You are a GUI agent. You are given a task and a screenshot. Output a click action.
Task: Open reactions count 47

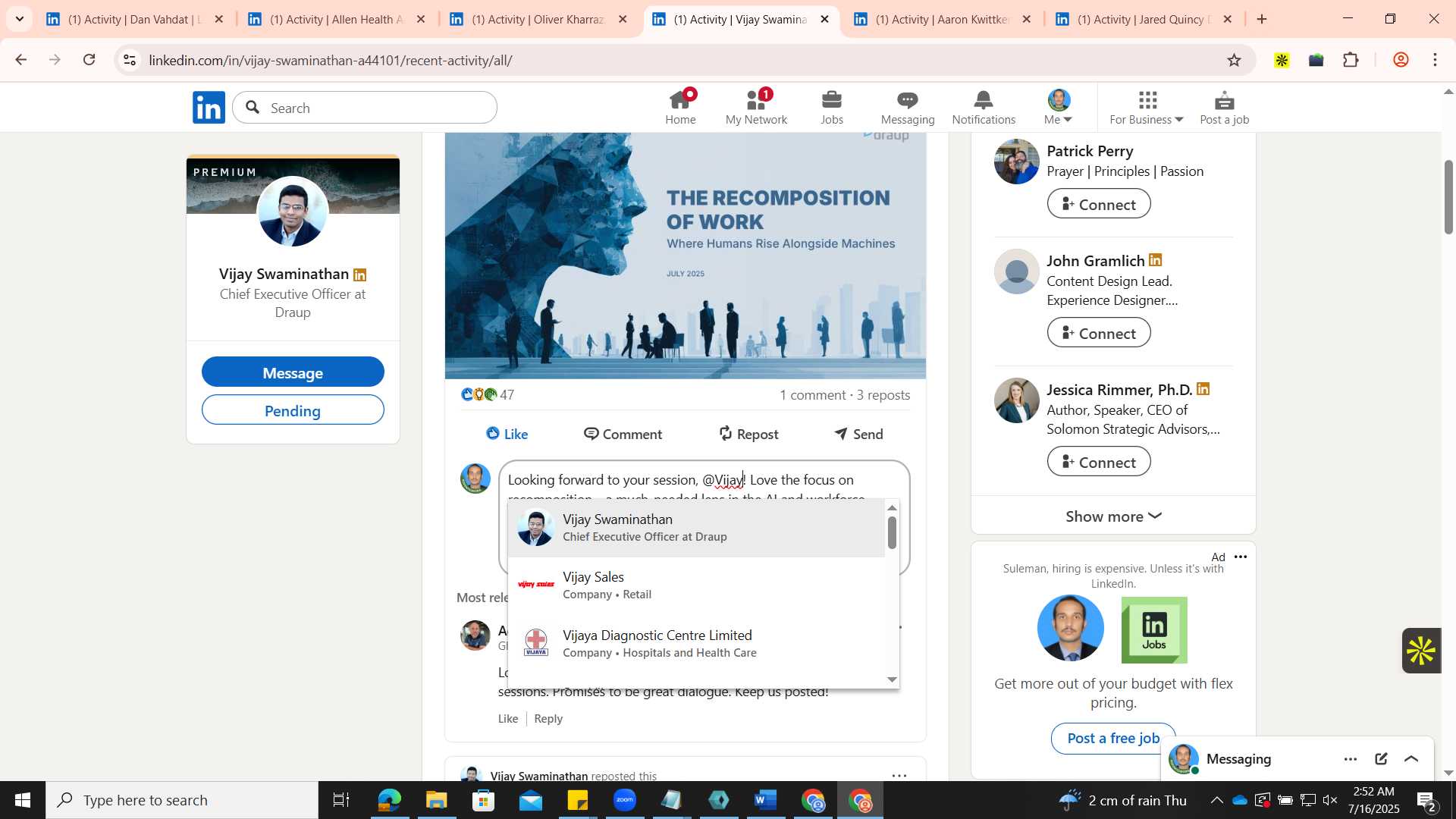pos(488,395)
